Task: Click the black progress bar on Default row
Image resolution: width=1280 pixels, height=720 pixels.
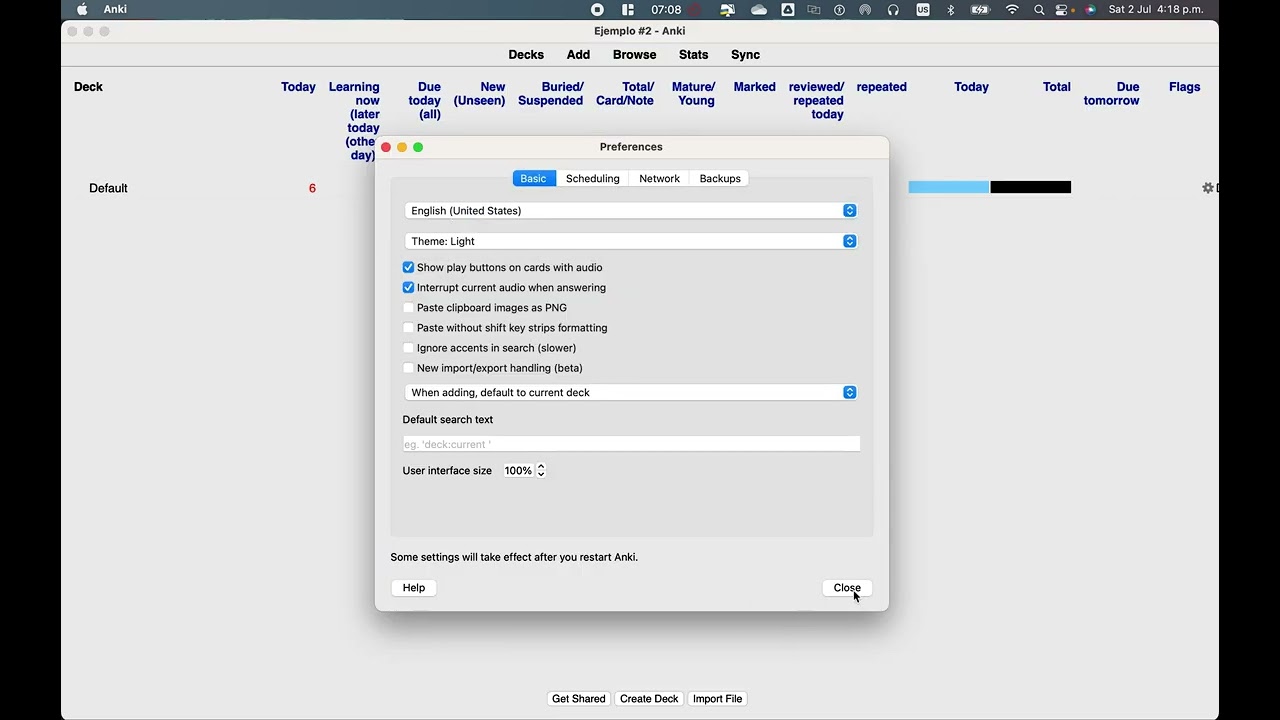Action: [x=1031, y=187]
